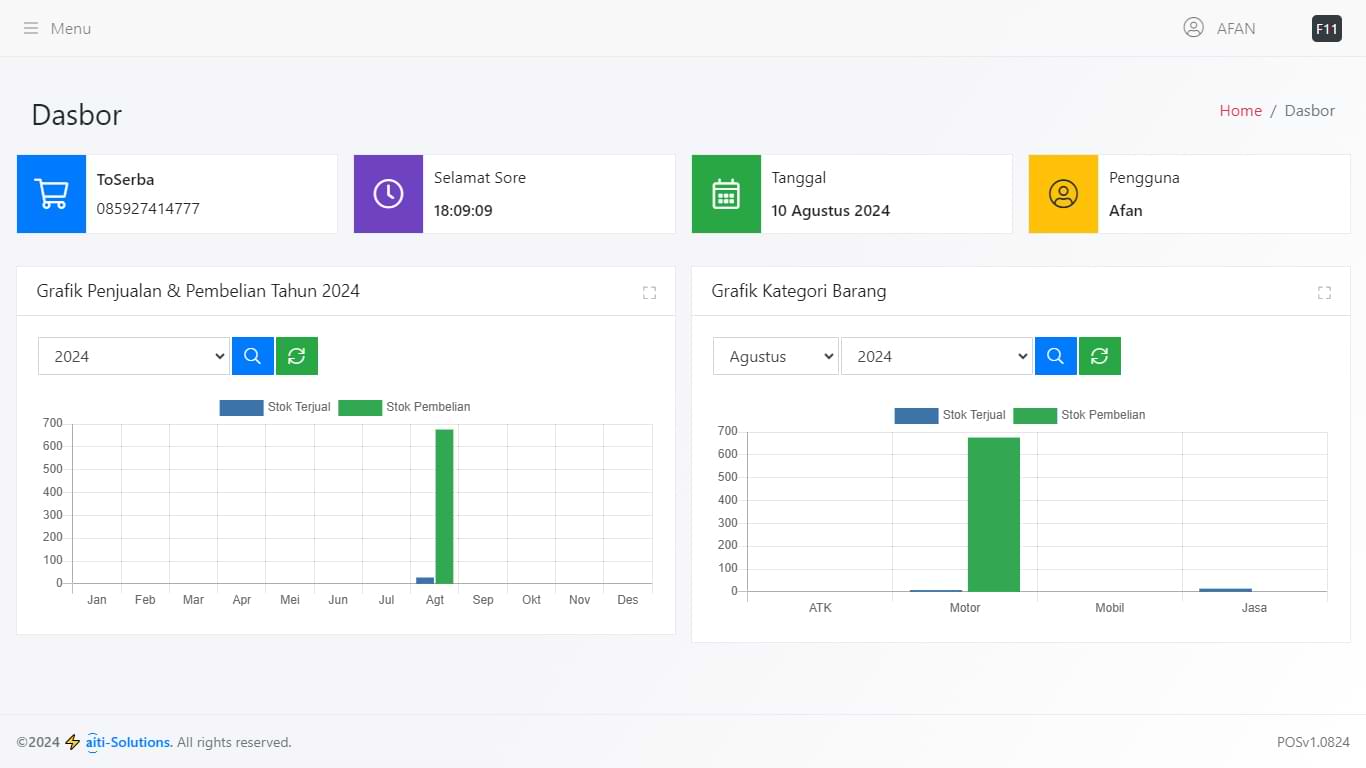Click Grafik Penjualan & Pembelian Tahun 2024 title

coord(198,291)
